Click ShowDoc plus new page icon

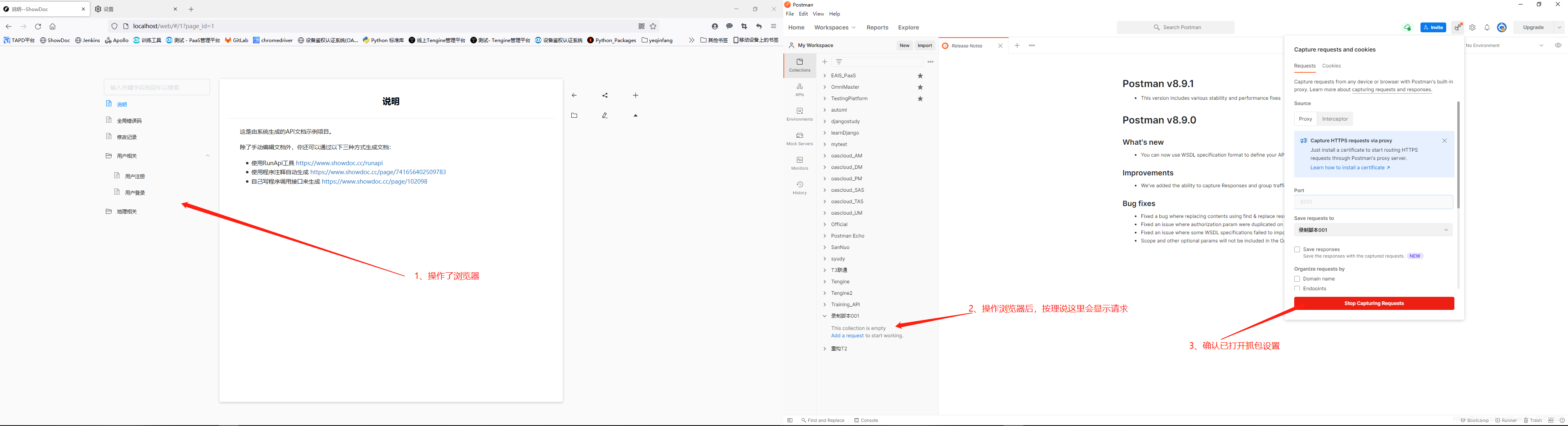point(635,96)
